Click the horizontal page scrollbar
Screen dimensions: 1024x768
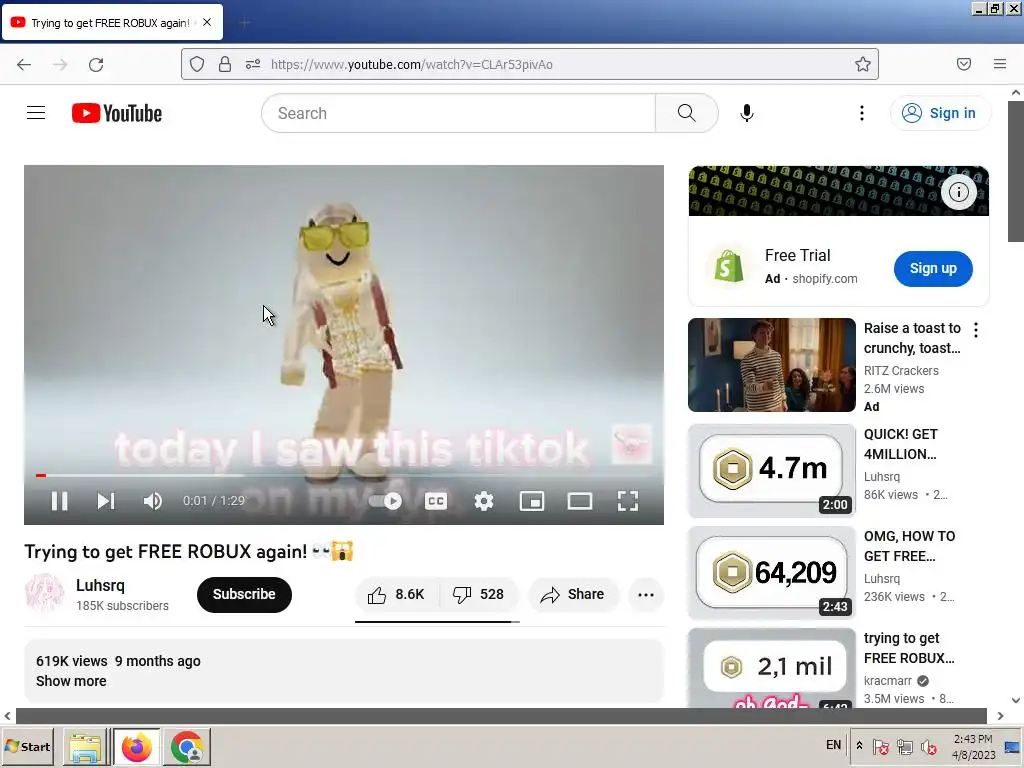[x=502, y=716]
